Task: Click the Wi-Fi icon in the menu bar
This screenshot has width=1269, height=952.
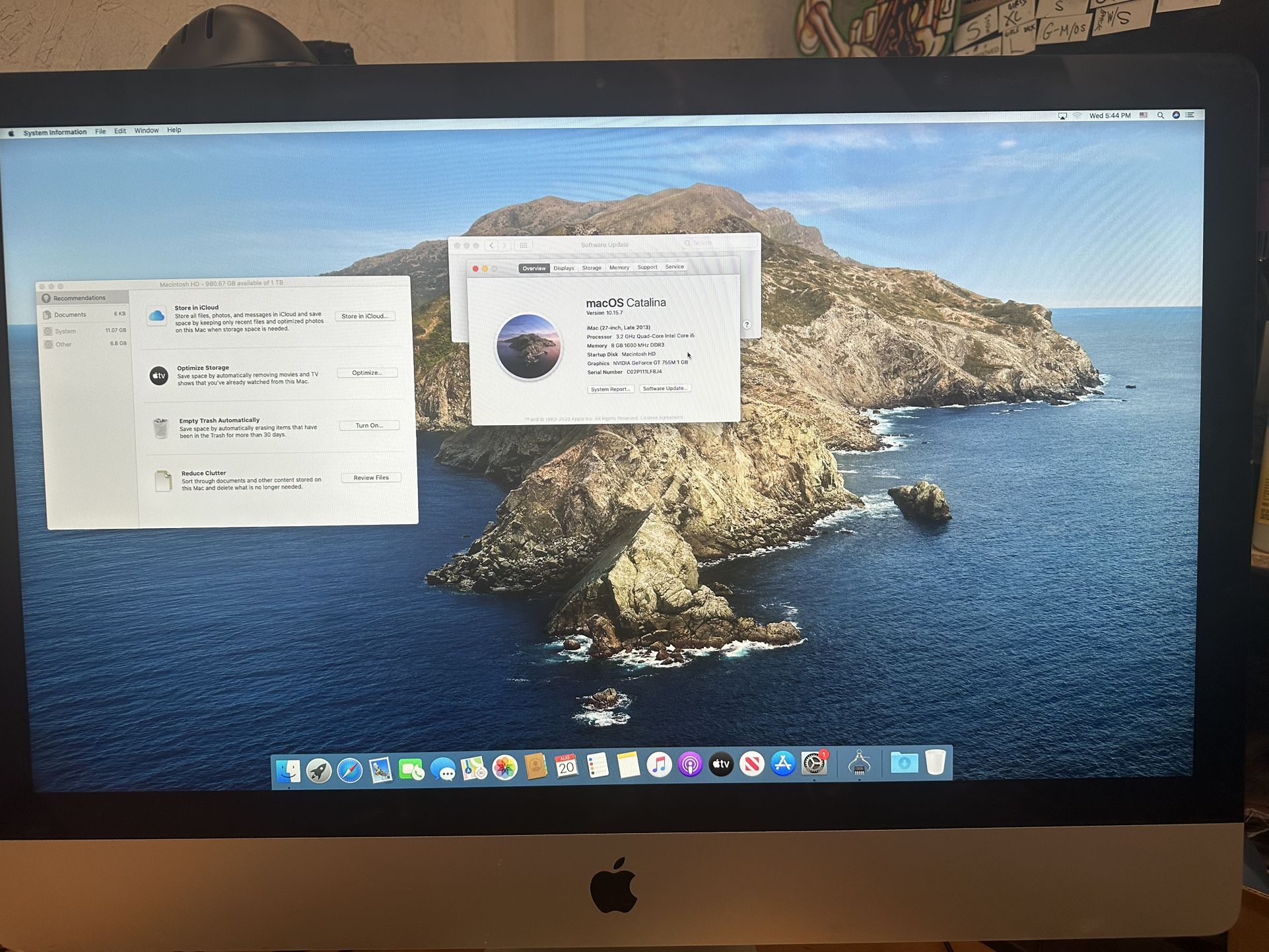Action: click(1077, 115)
